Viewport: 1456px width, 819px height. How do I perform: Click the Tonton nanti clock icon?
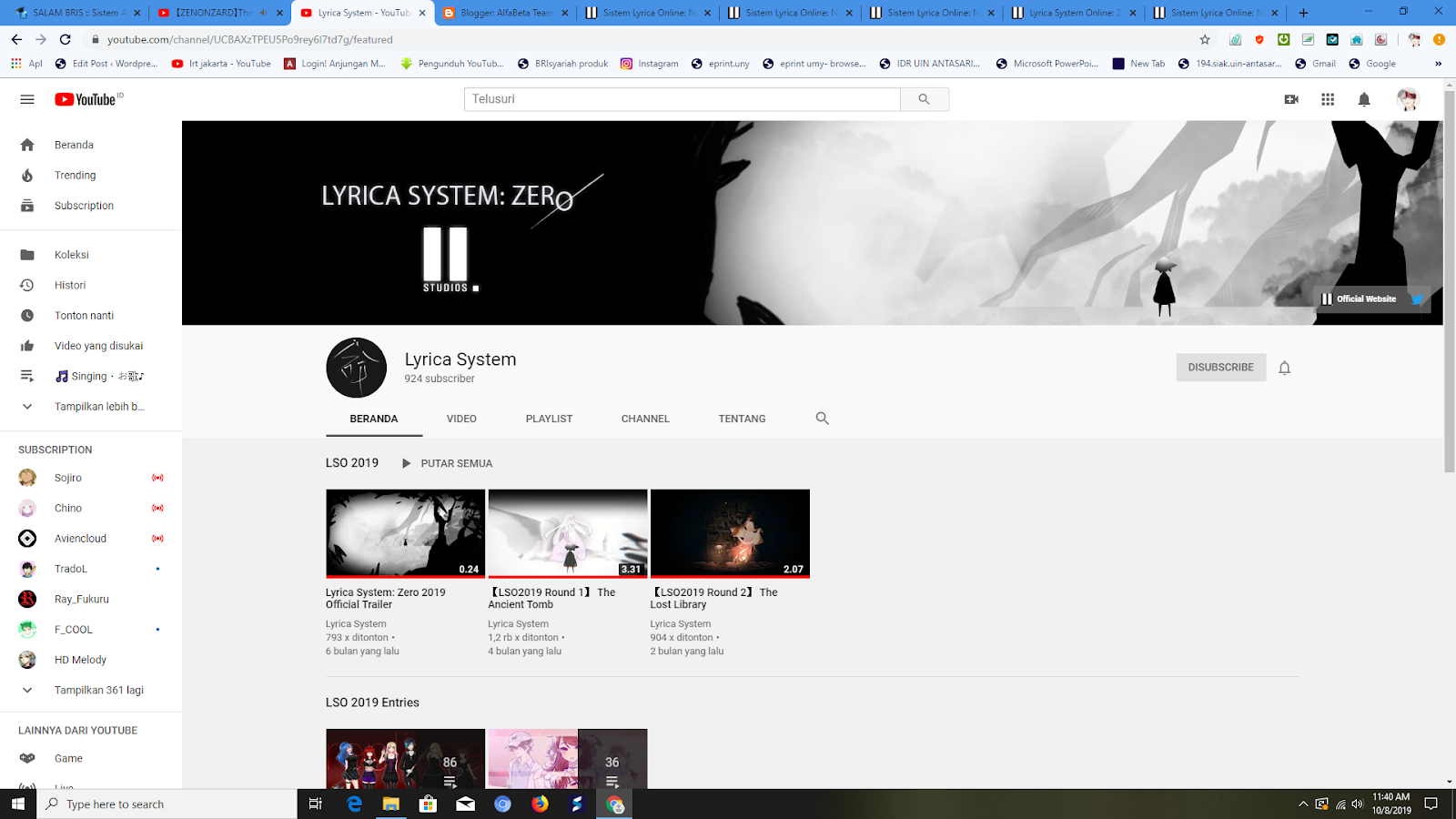click(27, 316)
